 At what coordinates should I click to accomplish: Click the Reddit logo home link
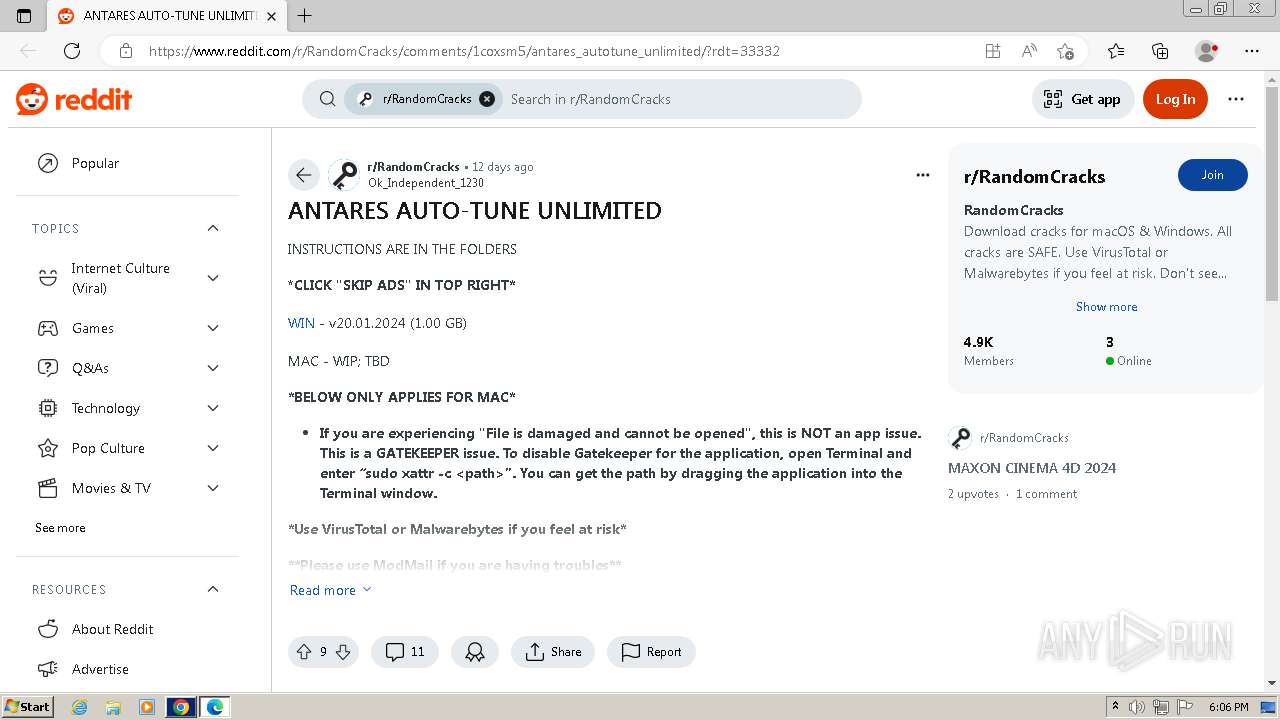(74, 99)
